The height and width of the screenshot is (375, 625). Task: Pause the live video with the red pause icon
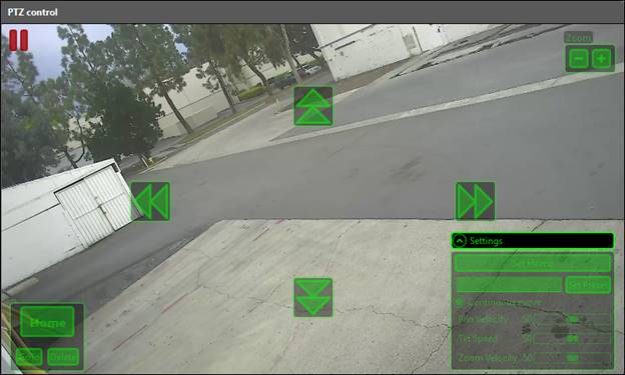tap(19, 40)
